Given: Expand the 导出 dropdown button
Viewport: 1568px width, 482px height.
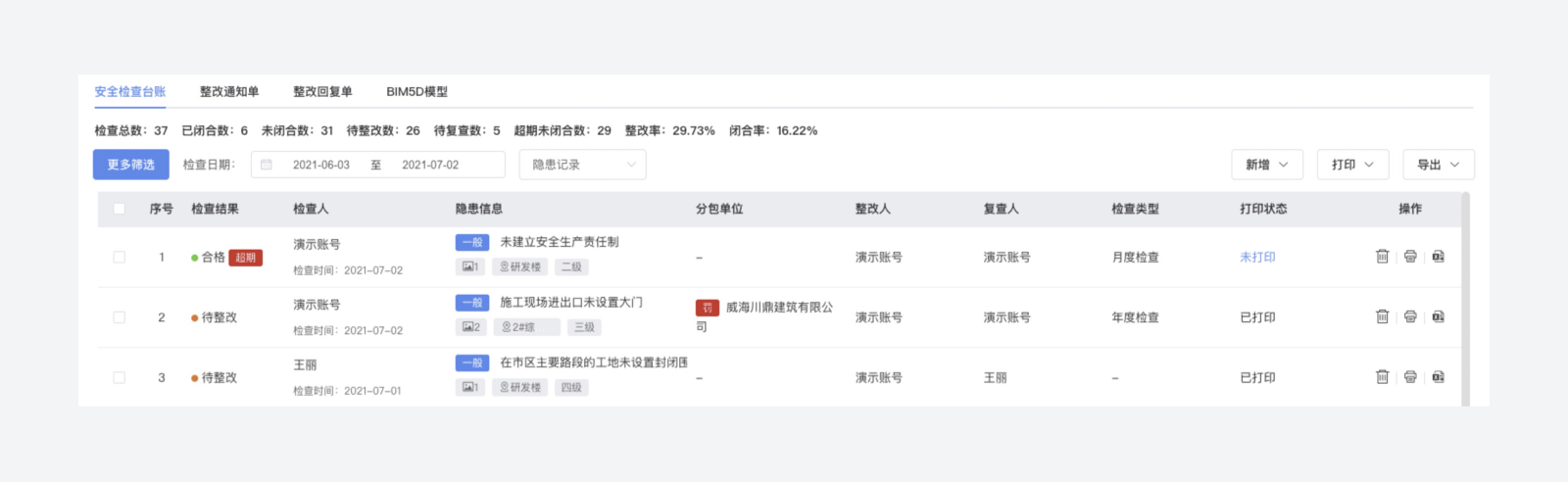Looking at the screenshot, I should coord(1439,165).
